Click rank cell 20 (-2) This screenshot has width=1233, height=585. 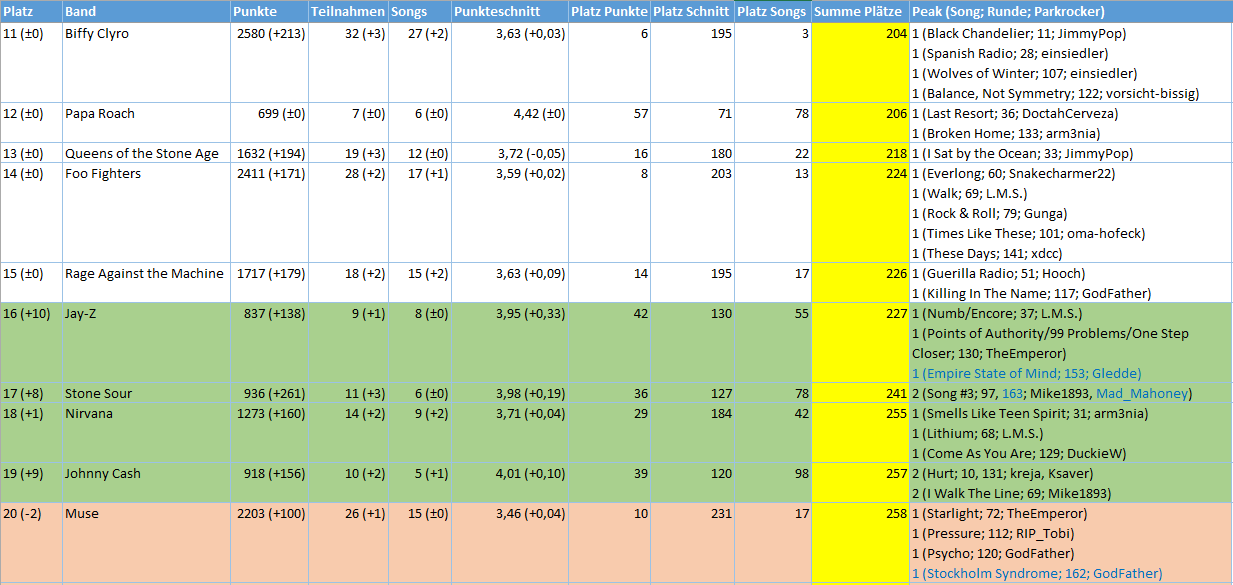pyautogui.click(x=30, y=543)
